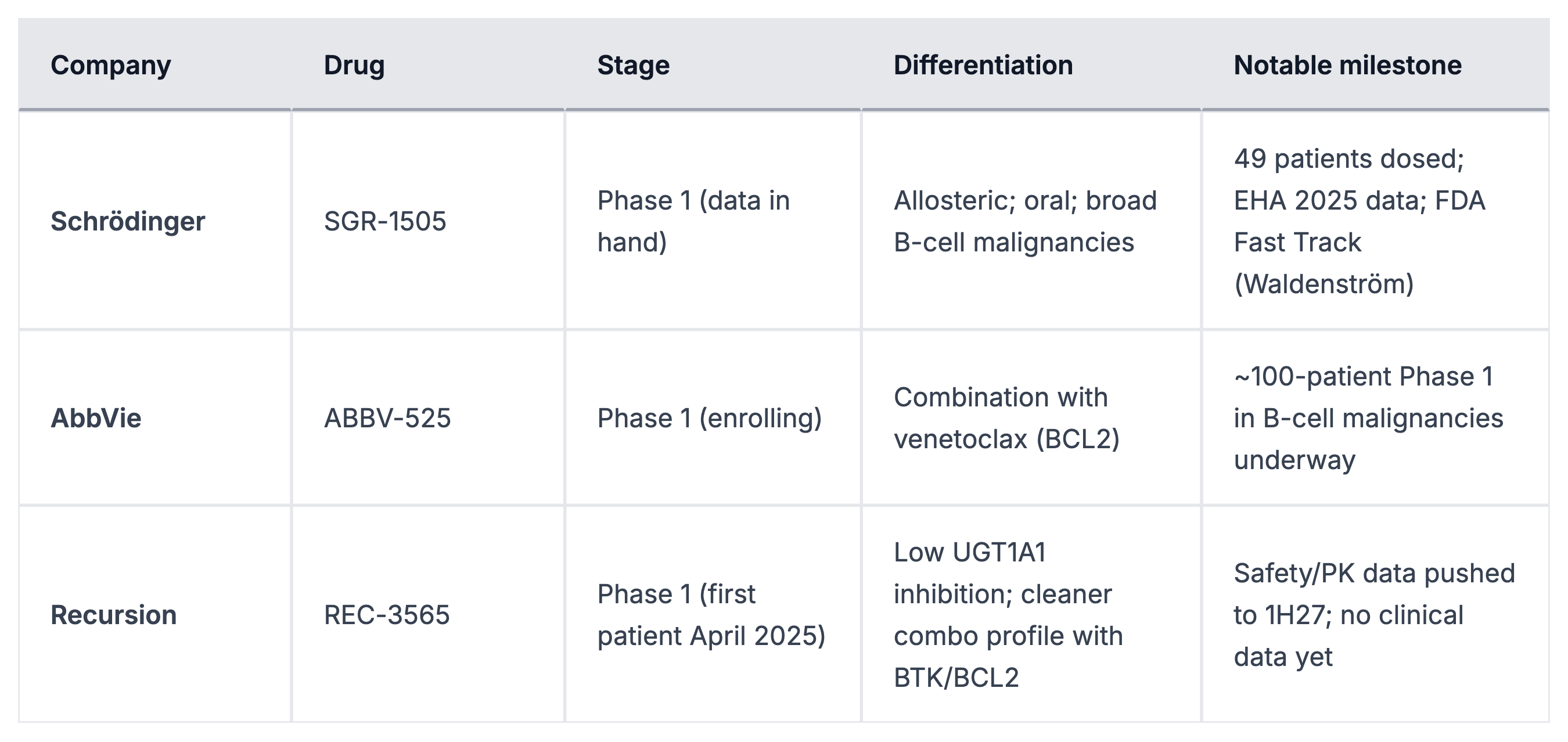This screenshot has width=1568, height=742.
Task: Select the Schrödinger company cell
Action: (x=128, y=221)
